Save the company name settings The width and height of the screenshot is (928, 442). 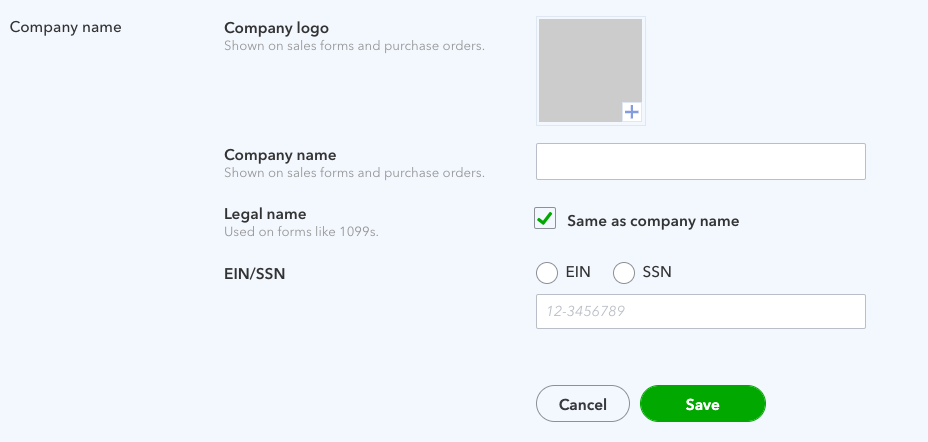(702, 404)
